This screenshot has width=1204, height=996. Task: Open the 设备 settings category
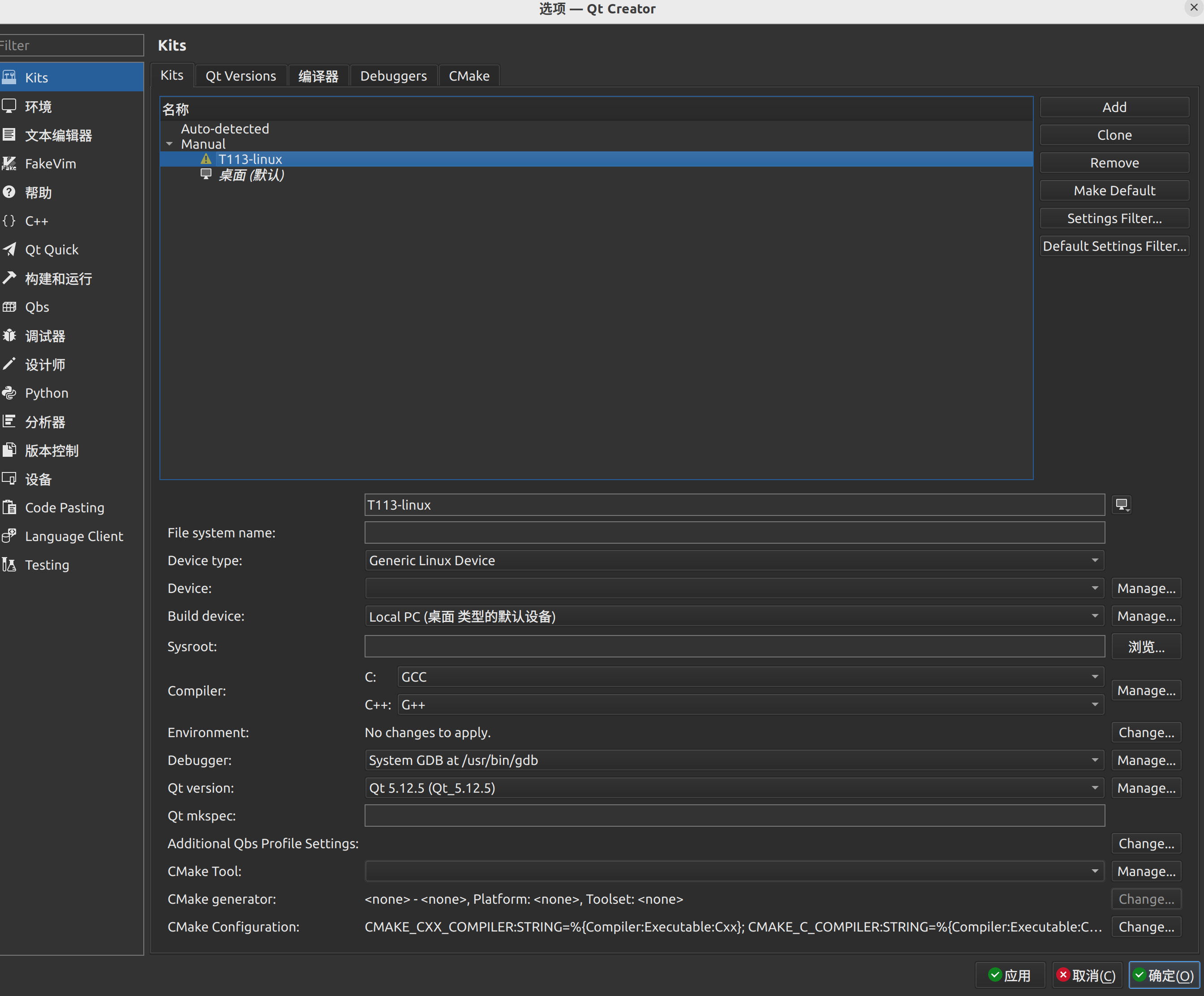71,479
